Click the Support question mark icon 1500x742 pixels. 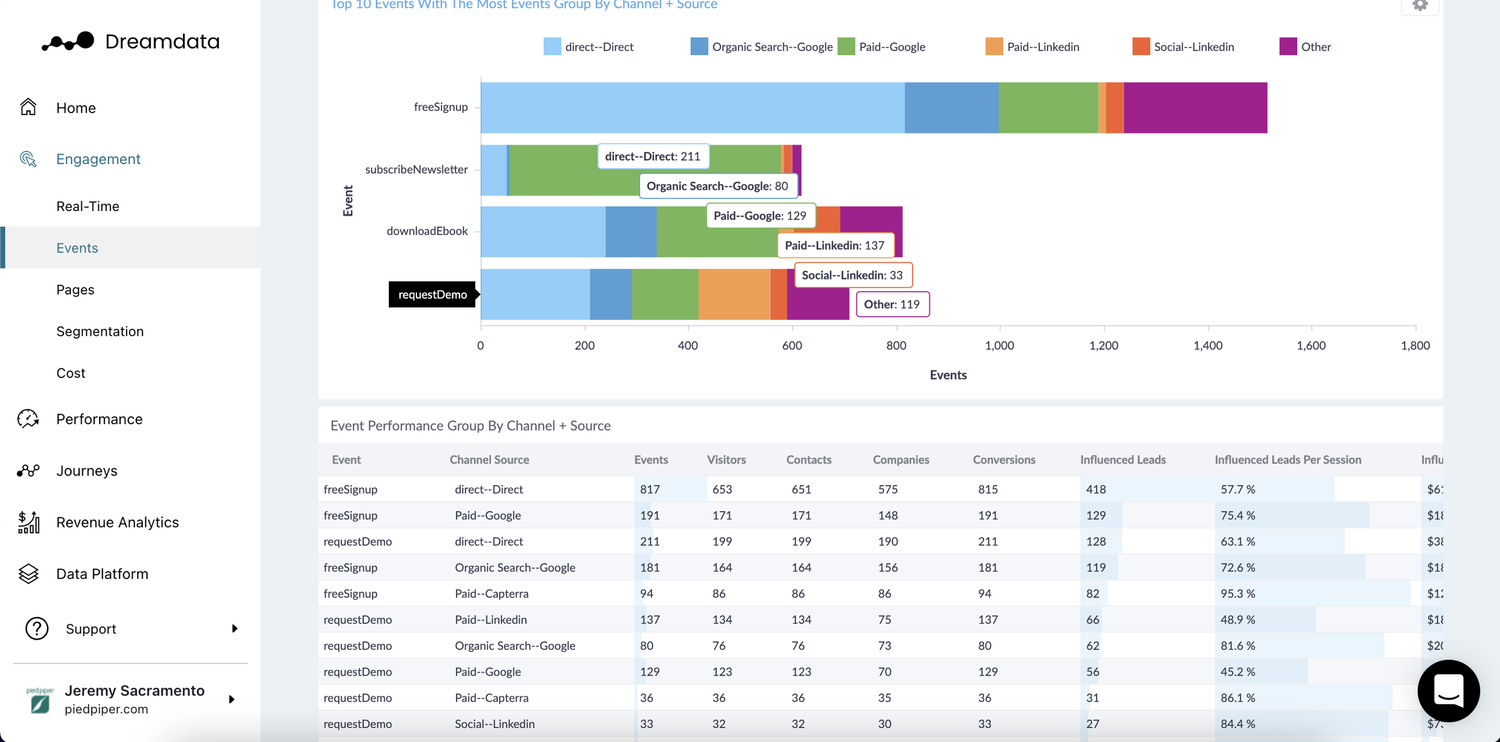pyautogui.click(x=37, y=629)
